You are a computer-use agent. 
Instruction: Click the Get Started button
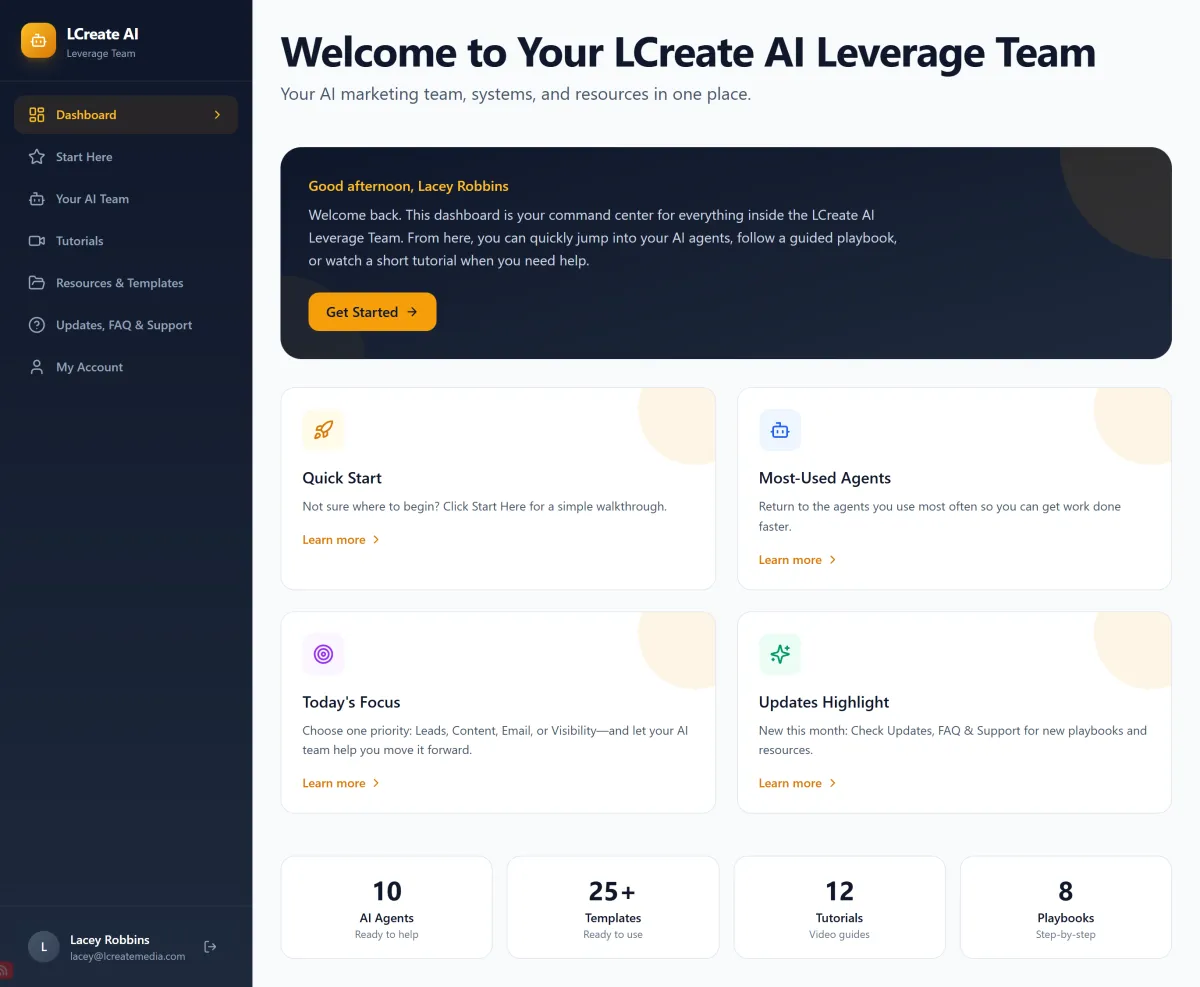372,312
